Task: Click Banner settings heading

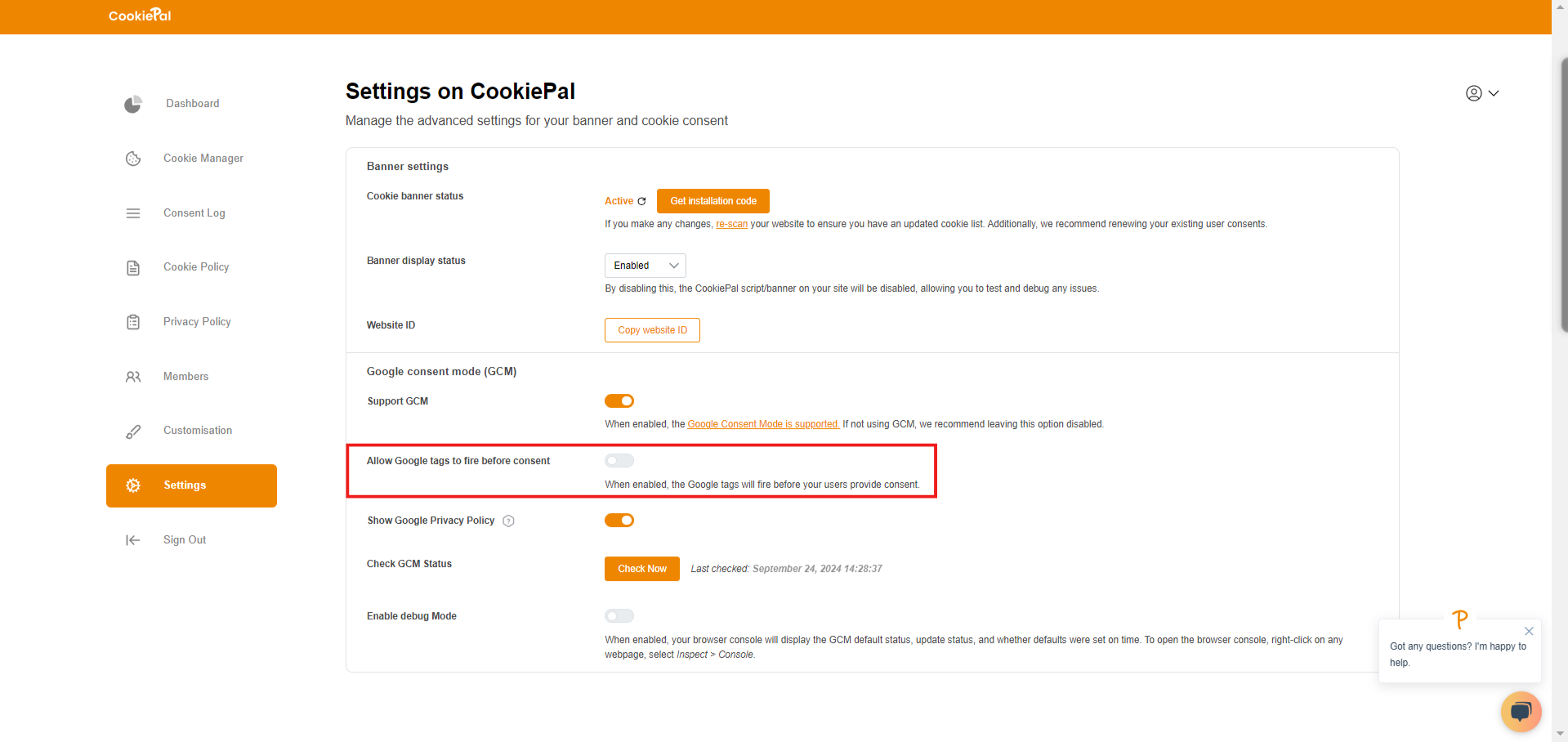Action: pos(408,167)
